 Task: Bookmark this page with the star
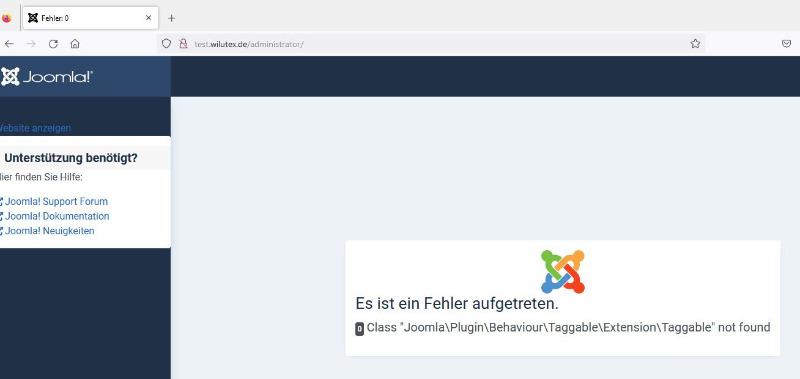click(695, 44)
